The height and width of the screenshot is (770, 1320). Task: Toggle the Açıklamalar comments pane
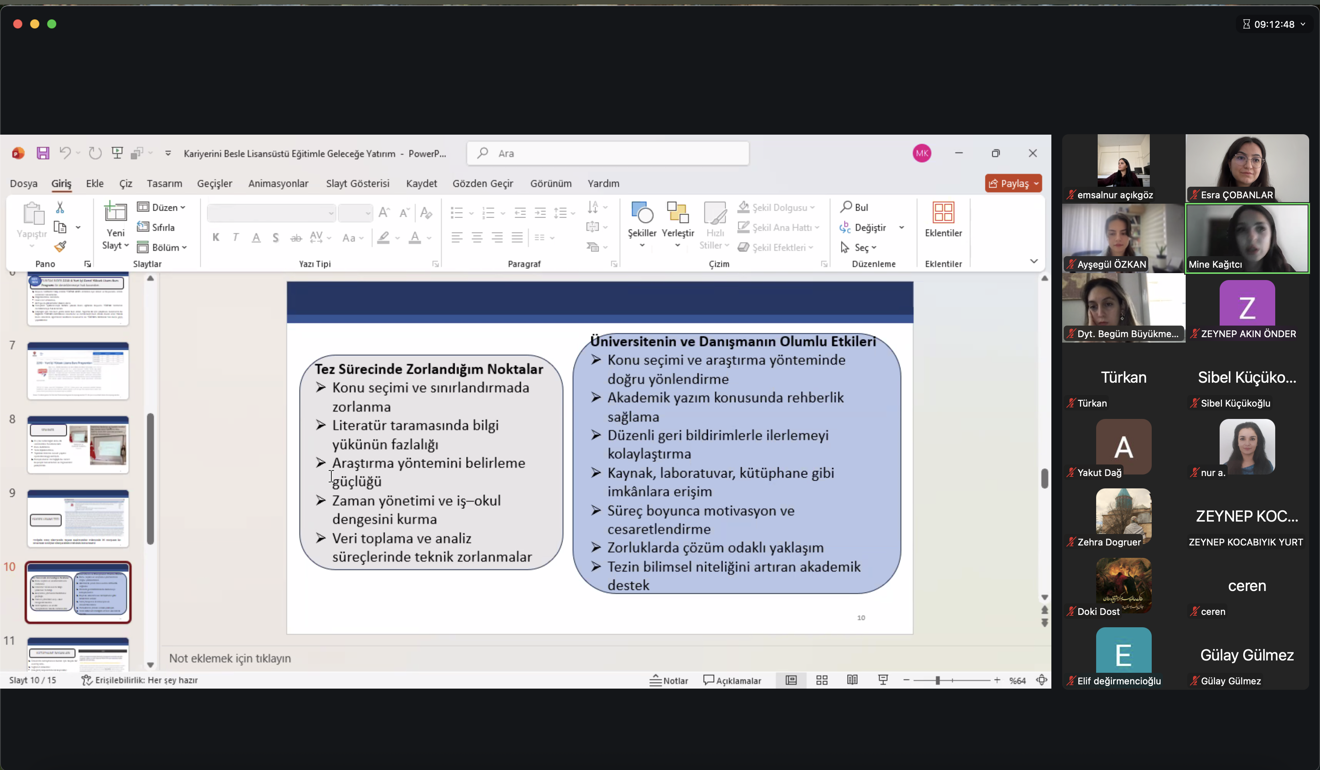coord(732,680)
